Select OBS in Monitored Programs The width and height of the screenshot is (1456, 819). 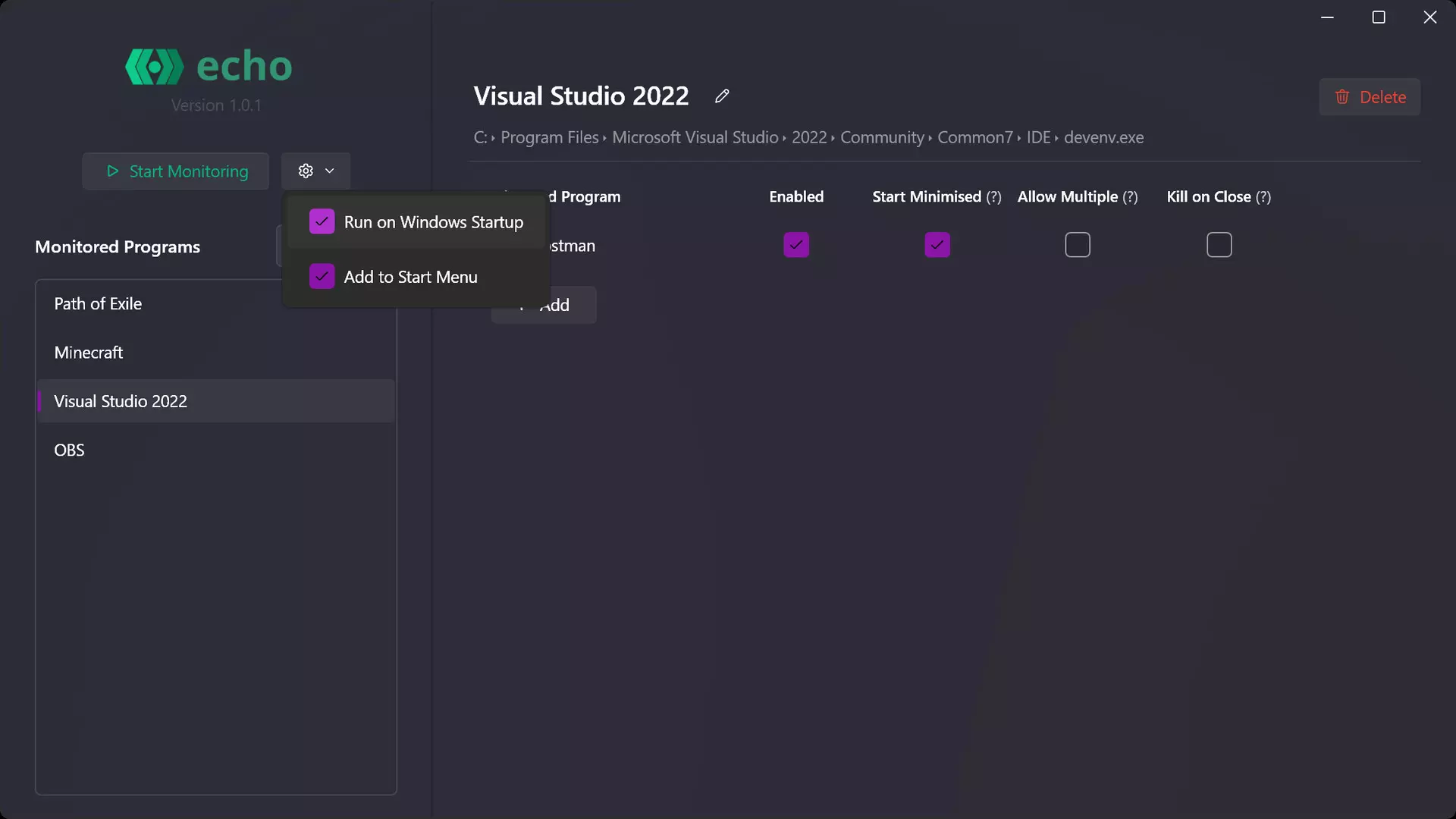point(215,450)
